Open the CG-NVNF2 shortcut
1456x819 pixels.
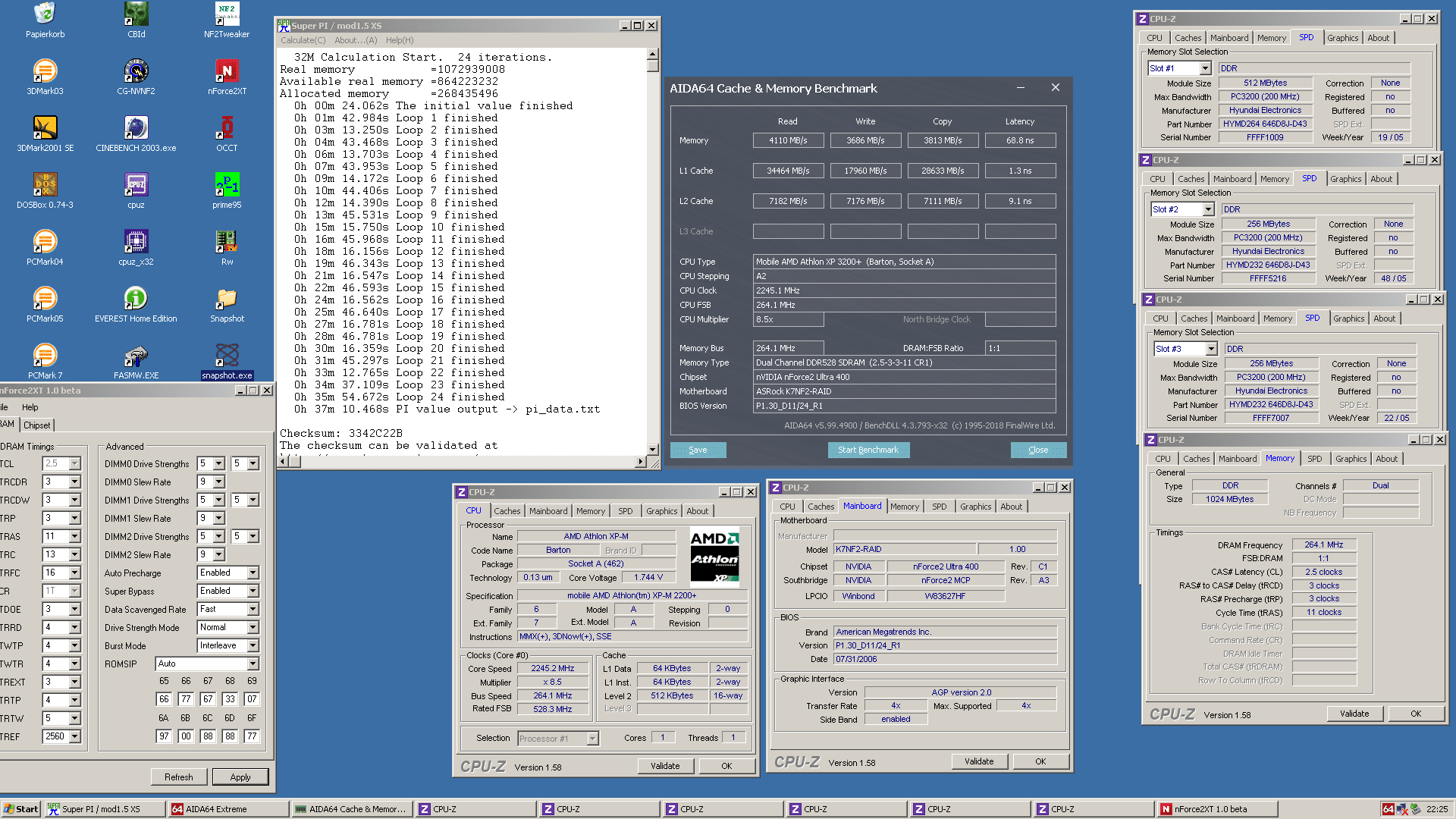pos(136,77)
